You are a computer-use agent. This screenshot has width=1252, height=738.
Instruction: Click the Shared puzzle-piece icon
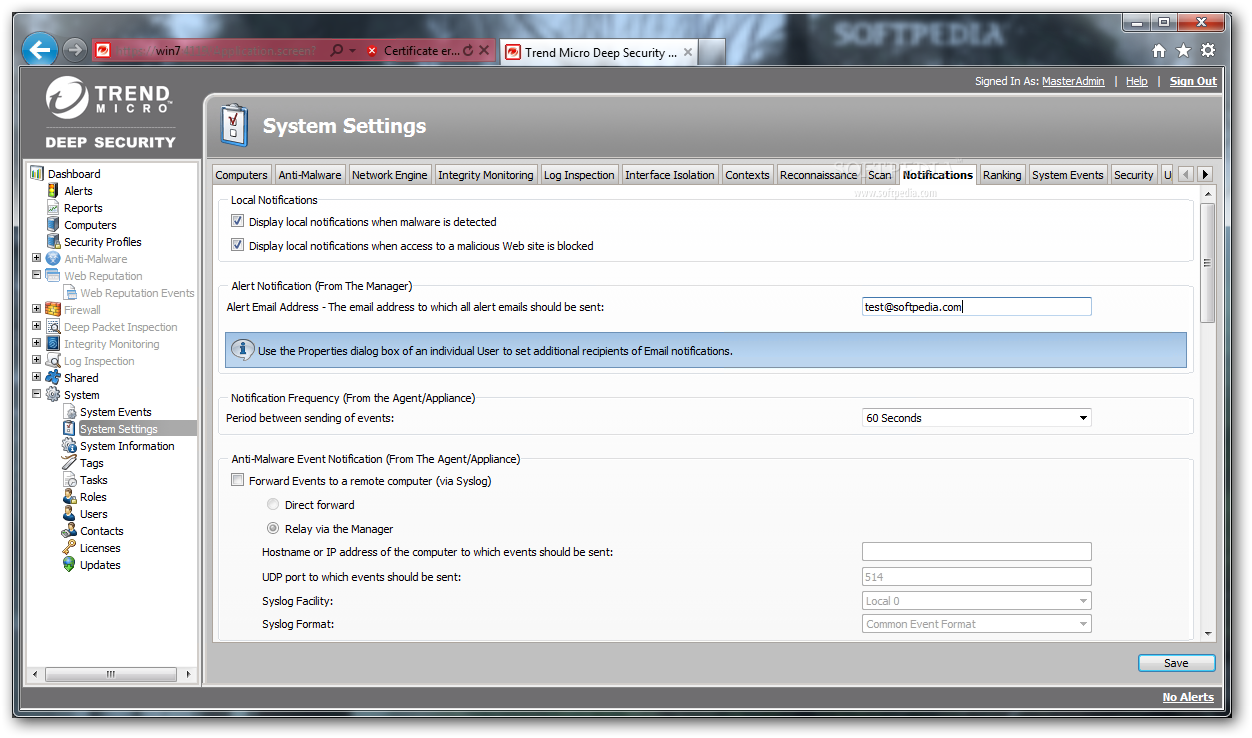[53, 378]
